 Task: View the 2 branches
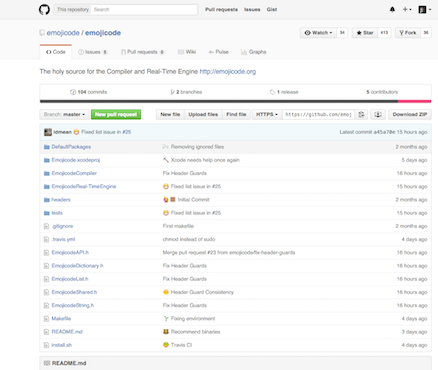186,92
